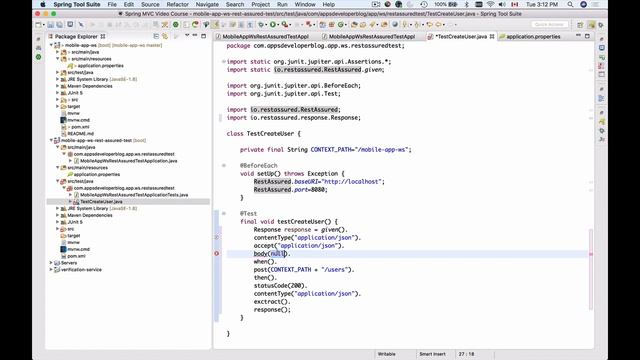Click the green Run toolbar button
Viewport: 640px width, 360px height.
click(273, 25)
